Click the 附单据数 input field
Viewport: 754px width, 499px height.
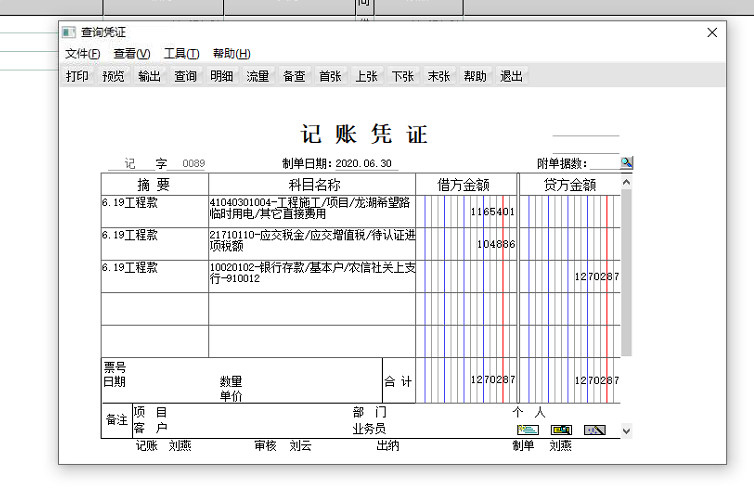(x=604, y=163)
